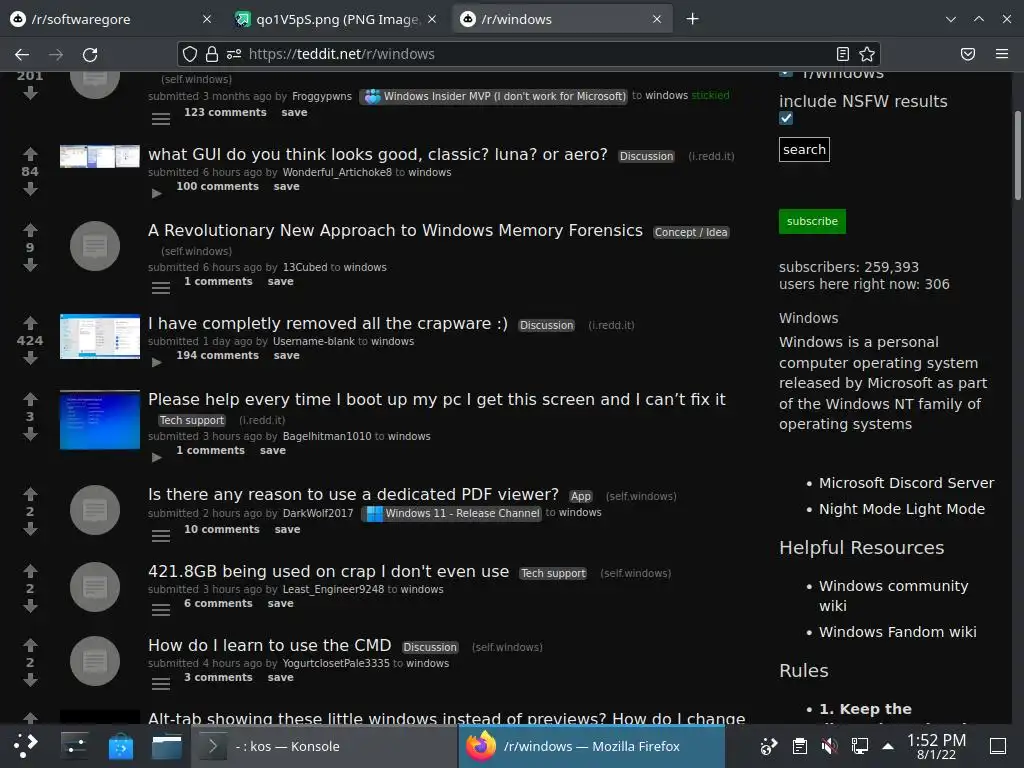The image size is (1024, 768).
Task: Open Windows Fandom wiki link
Action: [898, 632]
